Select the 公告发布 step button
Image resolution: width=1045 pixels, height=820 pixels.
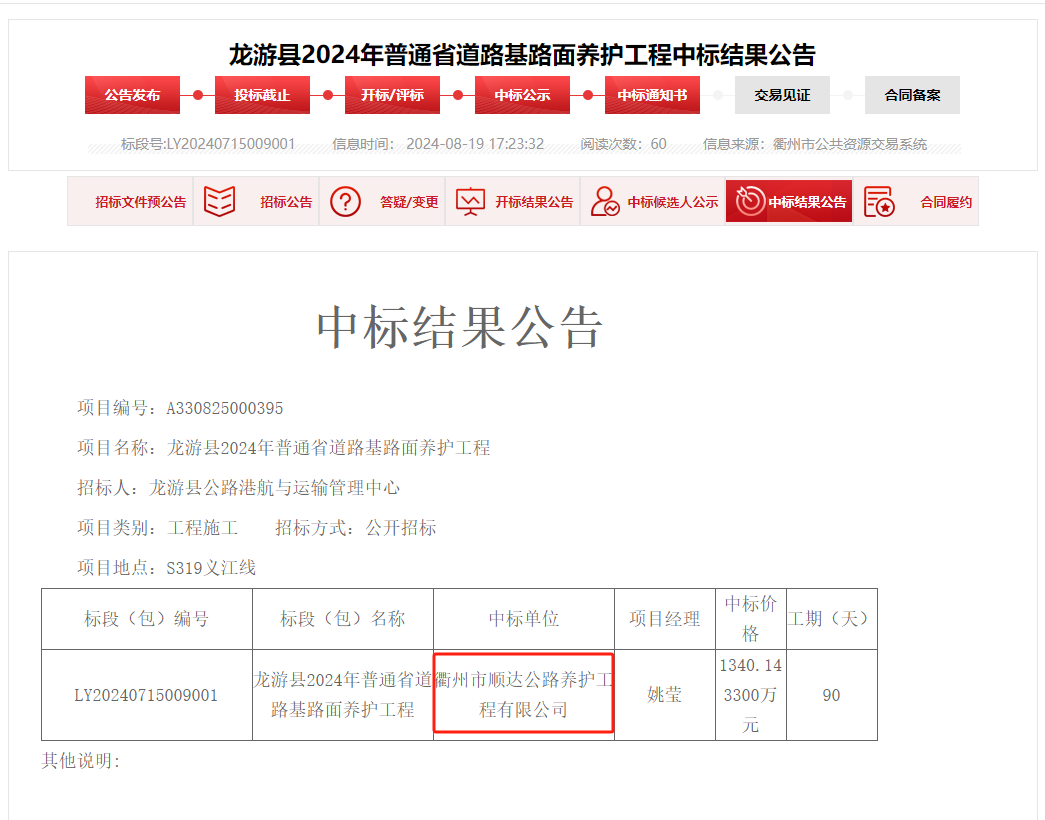click(x=132, y=95)
